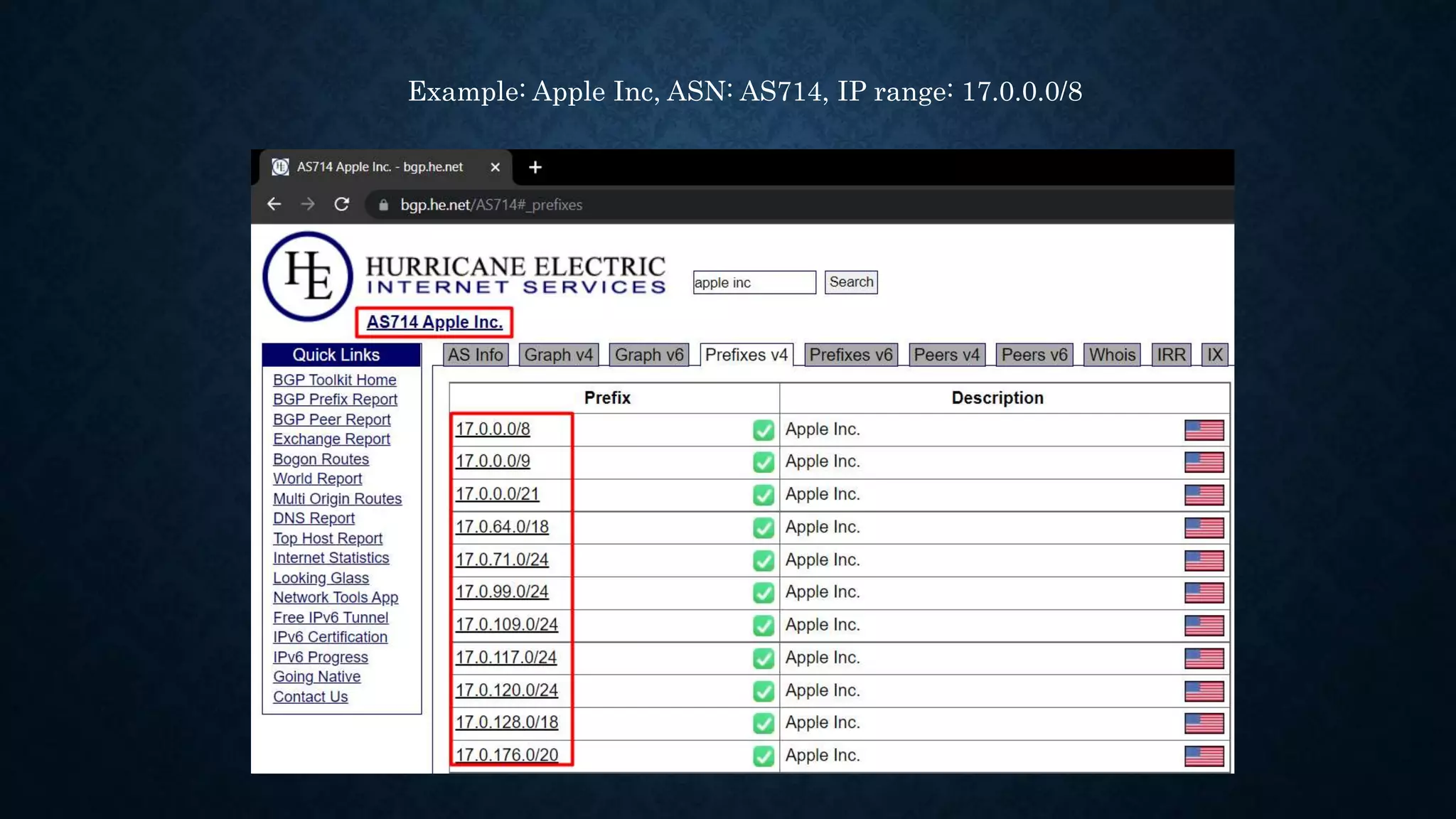Reload the bgp.he.net page
Viewport: 1456px width, 819px height.
[342, 205]
